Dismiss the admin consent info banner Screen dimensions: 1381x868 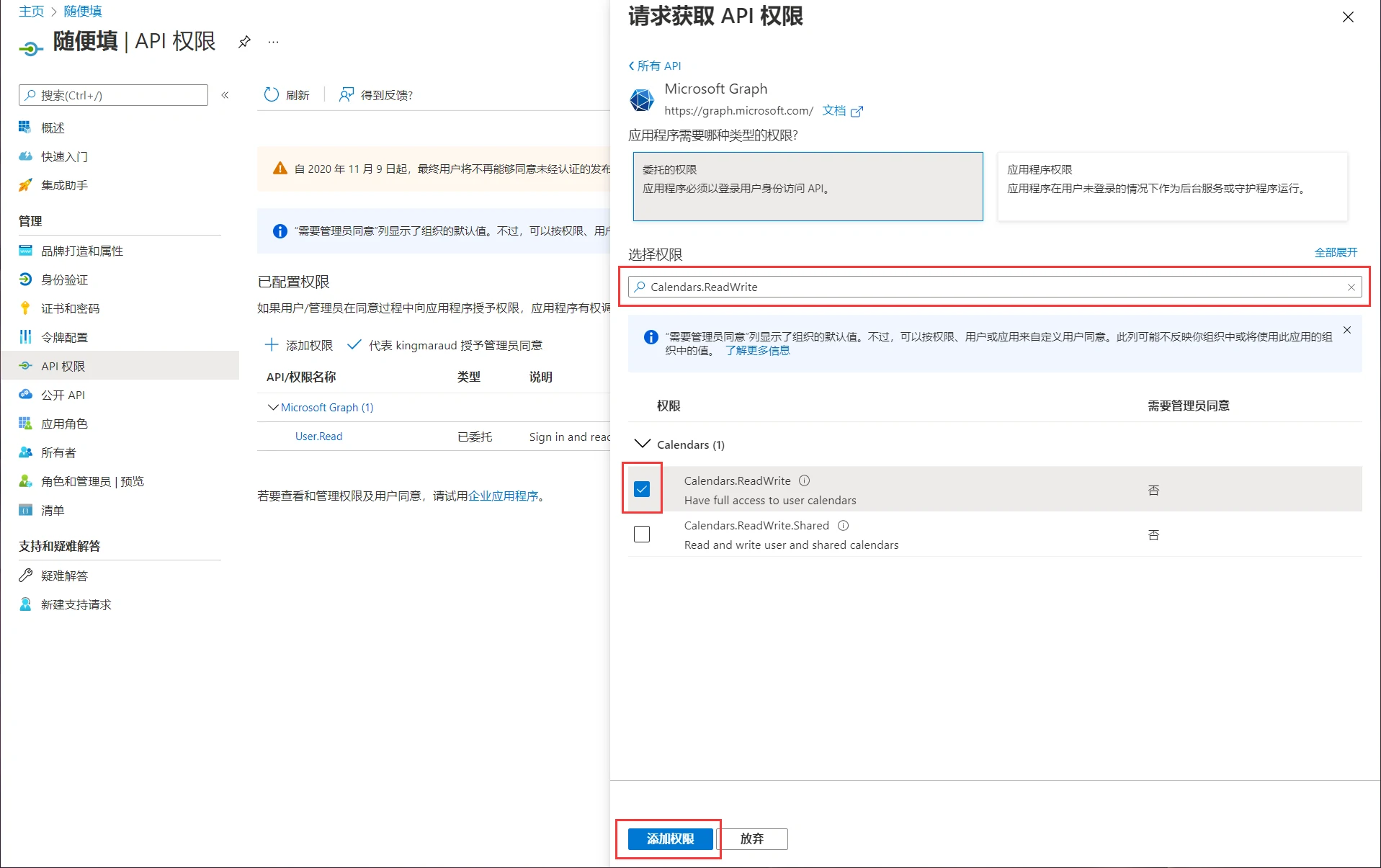[x=1346, y=331]
